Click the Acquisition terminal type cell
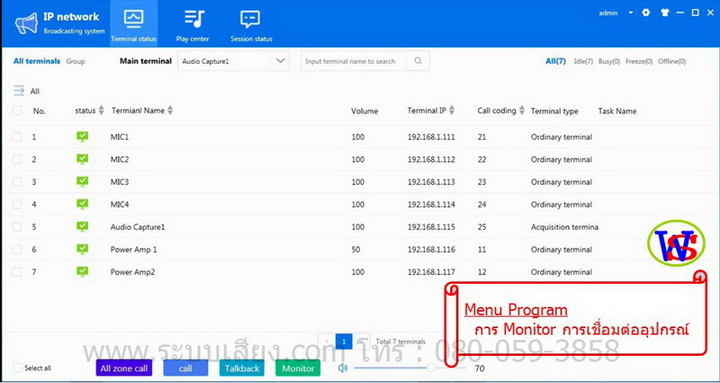 pos(564,227)
